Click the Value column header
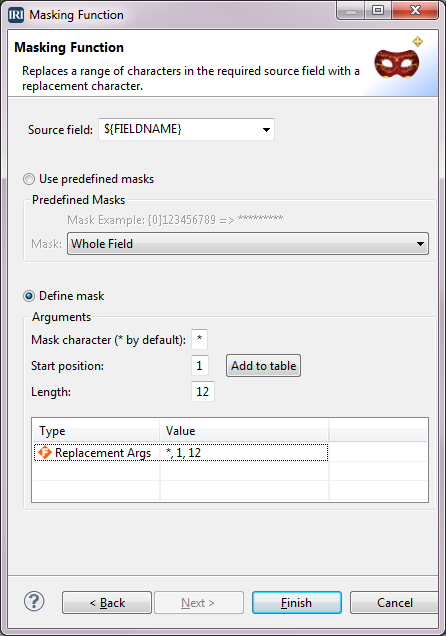 point(244,431)
